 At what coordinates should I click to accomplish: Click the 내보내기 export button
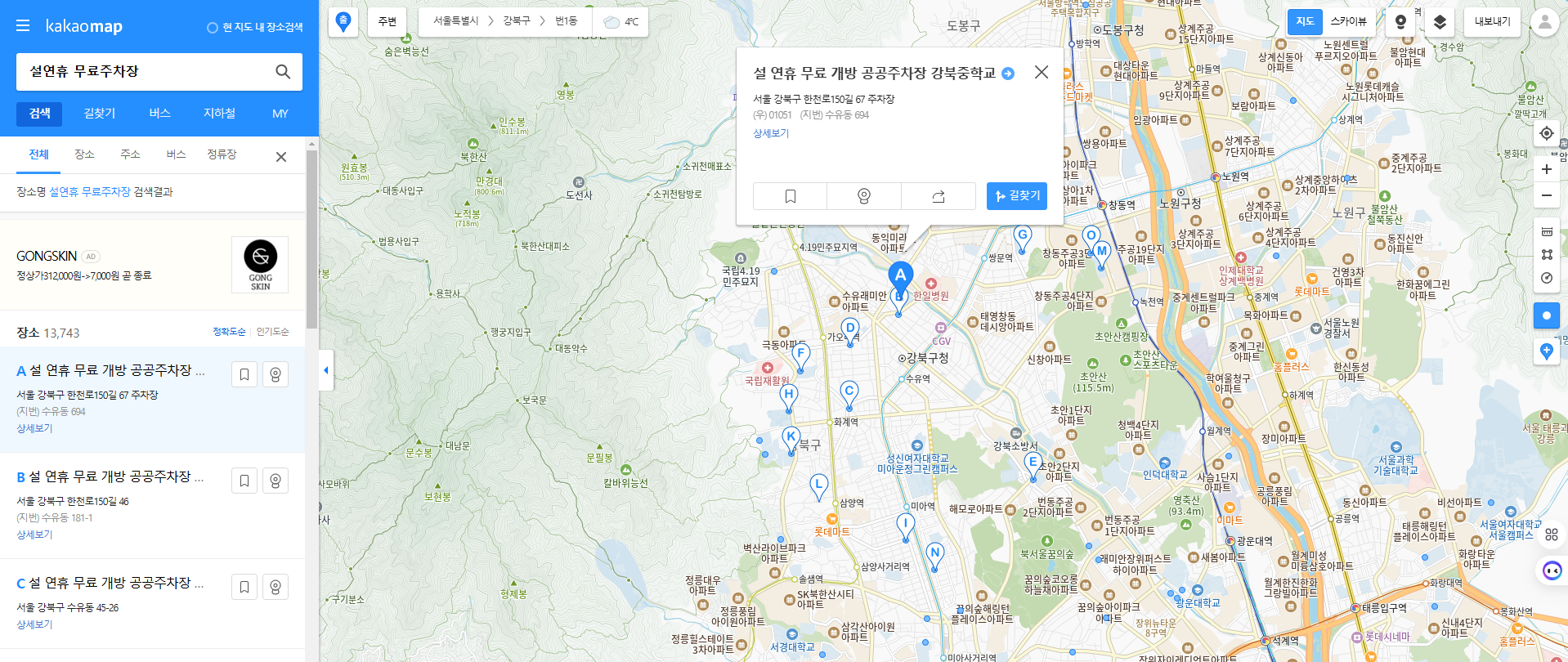[1492, 22]
